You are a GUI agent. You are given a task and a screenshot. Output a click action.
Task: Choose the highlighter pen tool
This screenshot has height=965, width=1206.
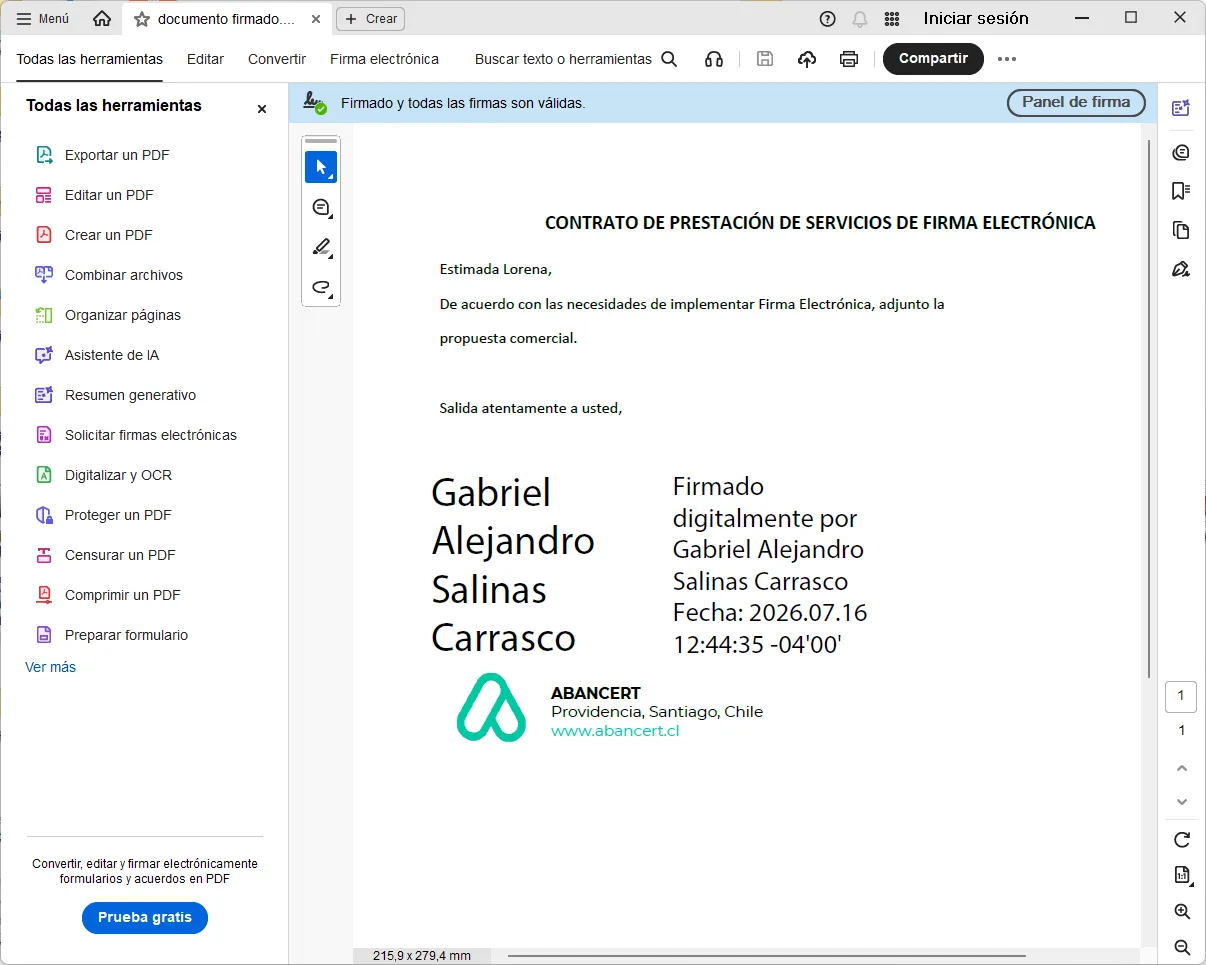pos(321,247)
